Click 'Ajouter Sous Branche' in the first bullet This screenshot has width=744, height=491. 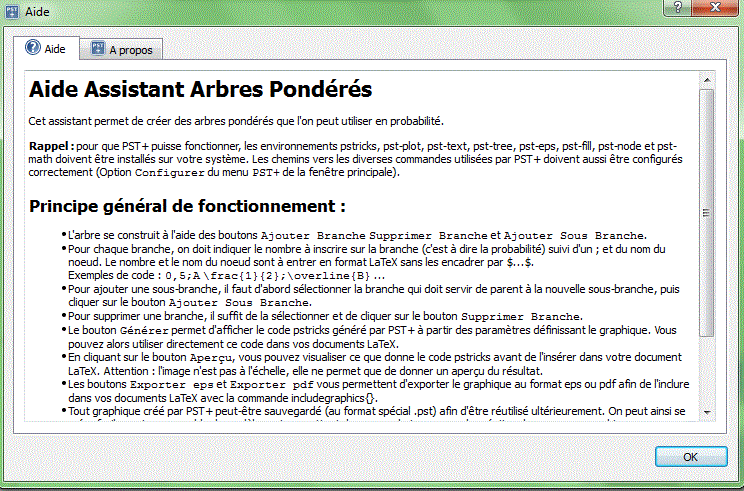tap(574, 236)
